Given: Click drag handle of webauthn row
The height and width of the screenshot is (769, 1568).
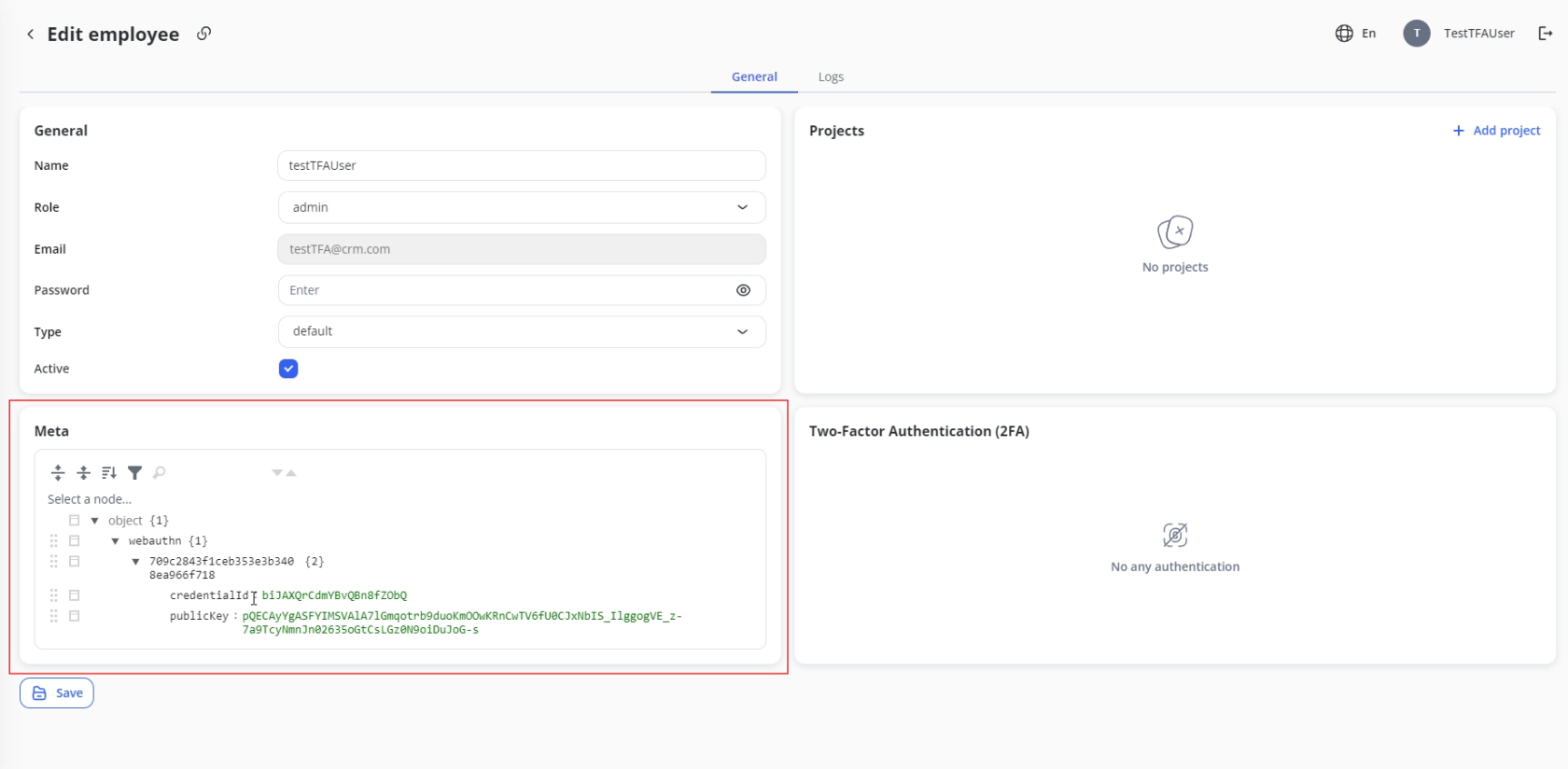Looking at the screenshot, I should click(x=53, y=541).
